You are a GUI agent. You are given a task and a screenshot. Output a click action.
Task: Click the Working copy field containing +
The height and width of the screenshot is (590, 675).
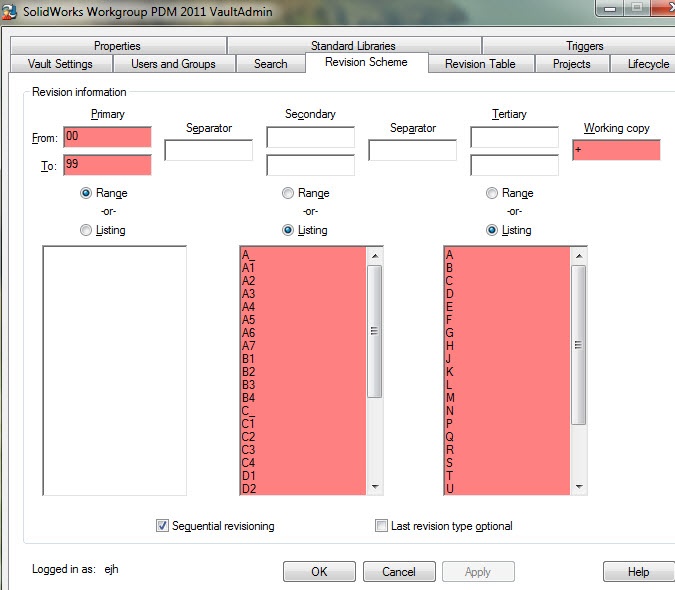coord(616,150)
